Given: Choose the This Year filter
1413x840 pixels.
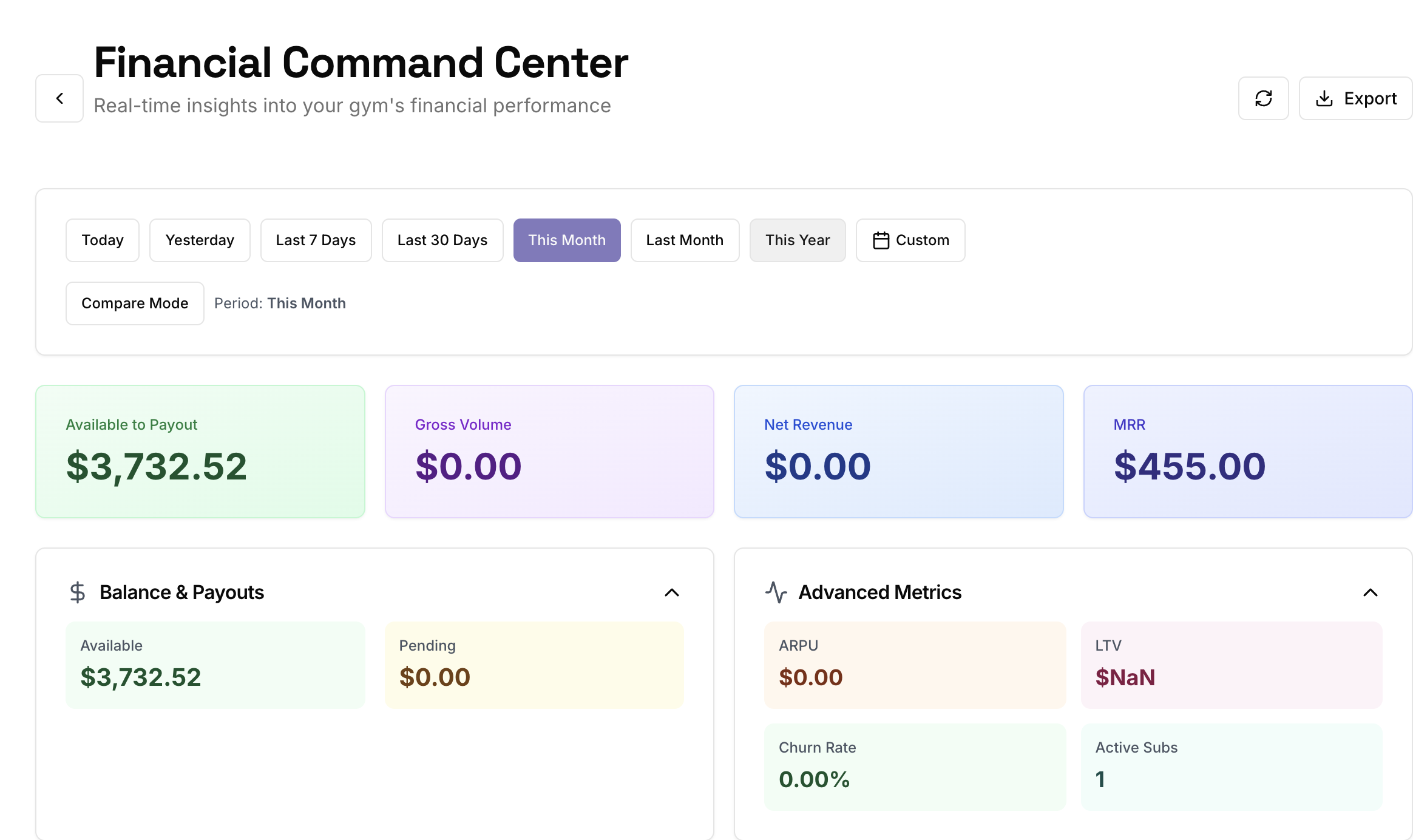Looking at the screenshot, I should [798, 240].
